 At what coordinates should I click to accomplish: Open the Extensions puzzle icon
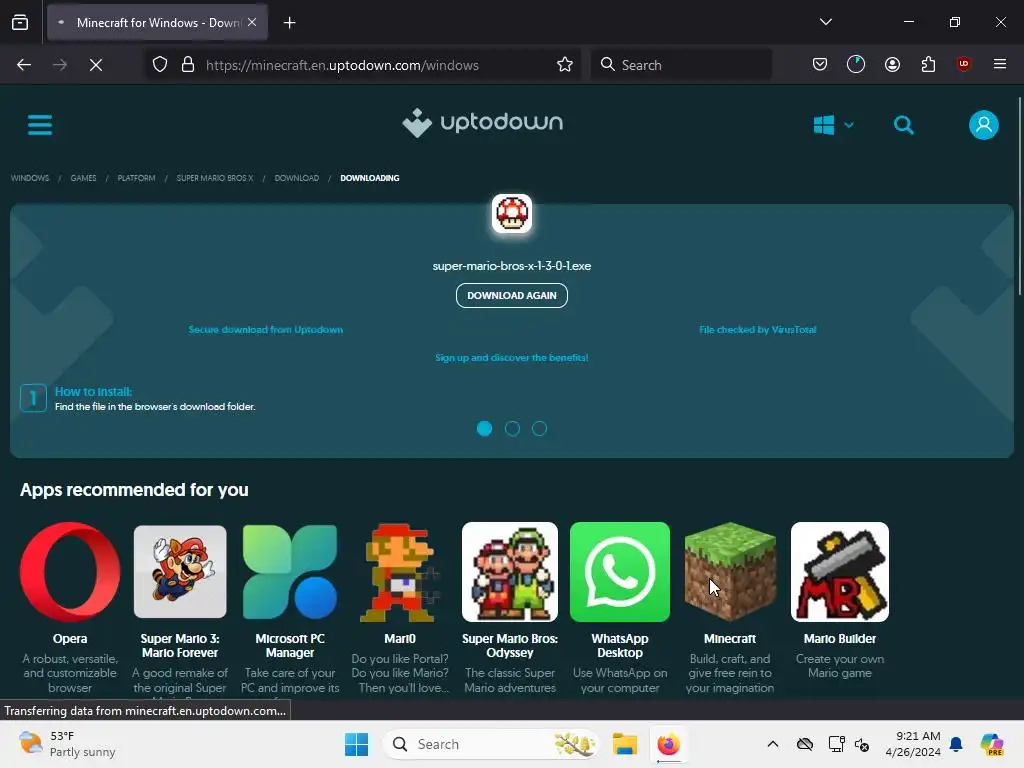point(928,65)
